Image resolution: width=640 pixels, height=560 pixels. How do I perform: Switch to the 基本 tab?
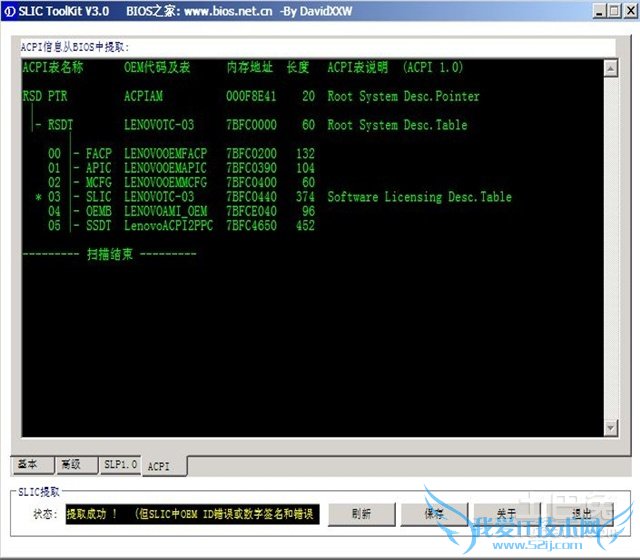point(28,464)
